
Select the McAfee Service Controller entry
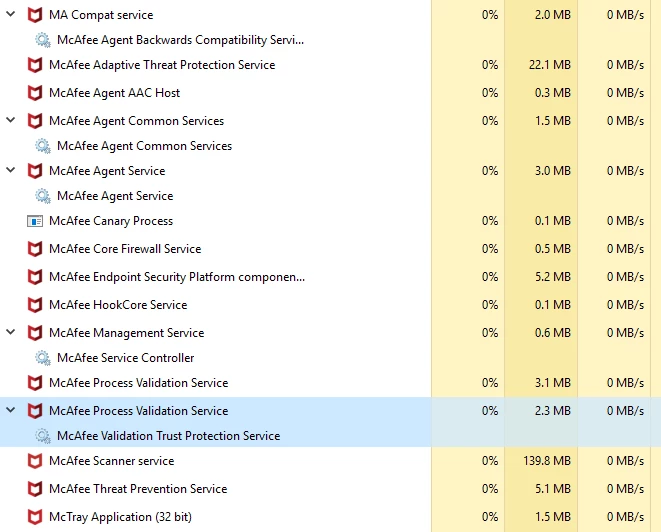coord(125,358)
